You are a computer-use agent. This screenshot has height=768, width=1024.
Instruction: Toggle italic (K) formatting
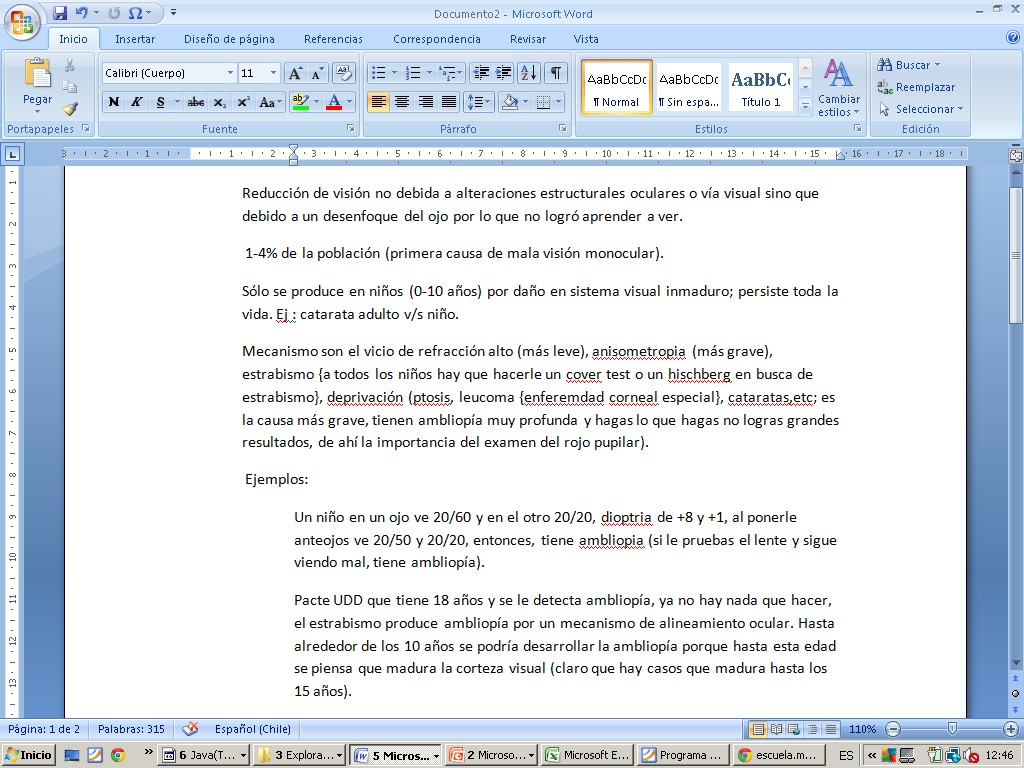137,102
